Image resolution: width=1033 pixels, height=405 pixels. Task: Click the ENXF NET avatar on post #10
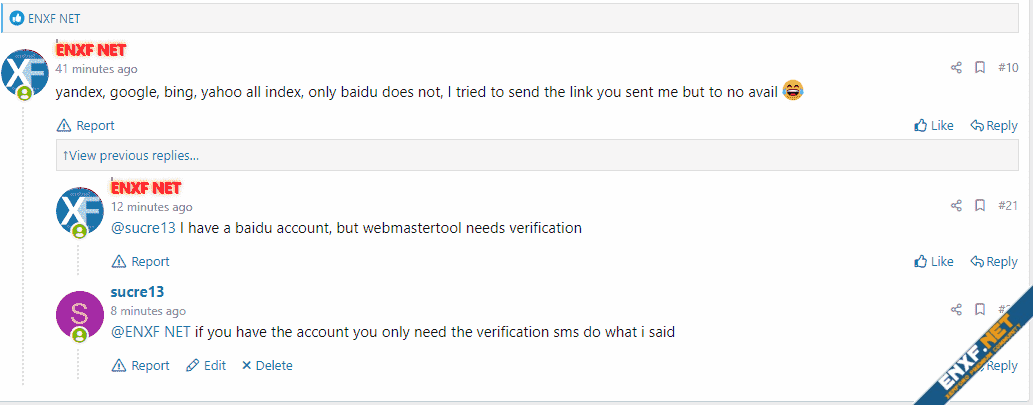[25, 72]
